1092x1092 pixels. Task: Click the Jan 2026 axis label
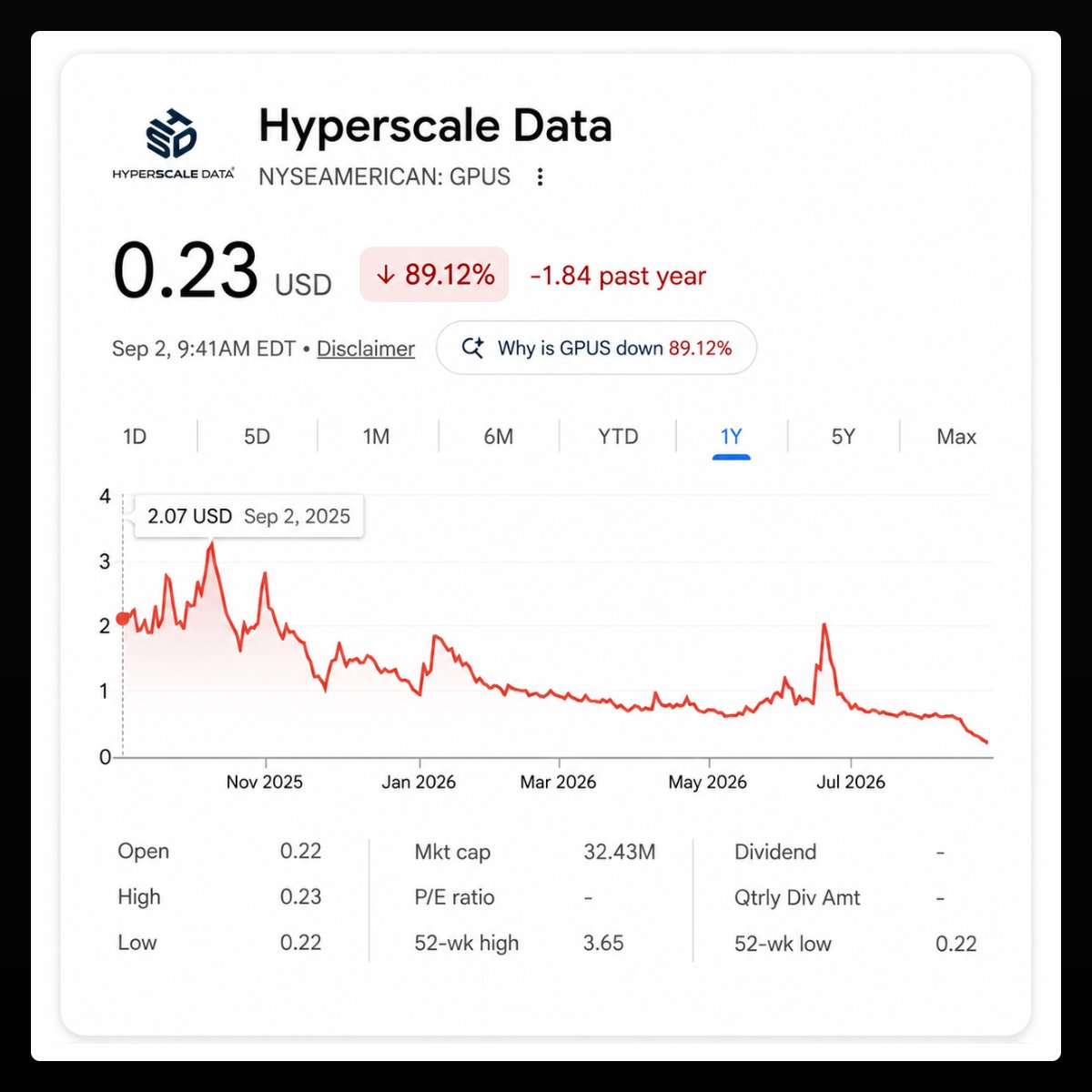[x=419, y=782]
